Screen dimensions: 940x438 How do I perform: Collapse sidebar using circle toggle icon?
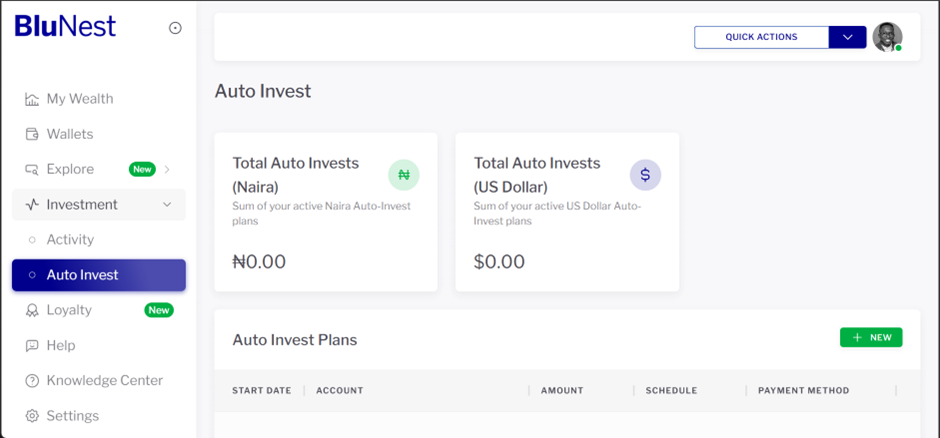point(176,28)
